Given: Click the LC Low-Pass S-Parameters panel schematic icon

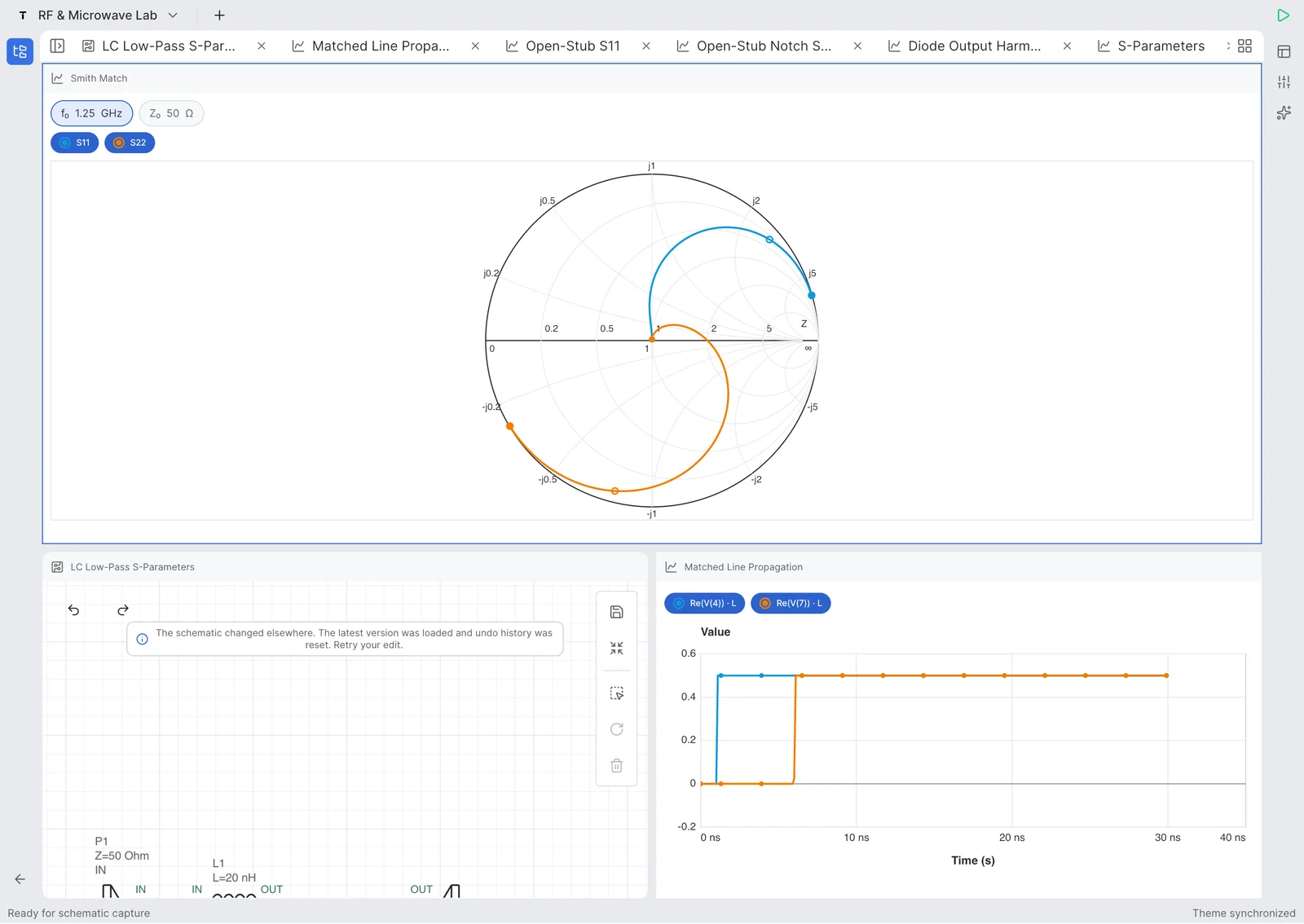Looking at the screenshot, I should pos(57,567).
